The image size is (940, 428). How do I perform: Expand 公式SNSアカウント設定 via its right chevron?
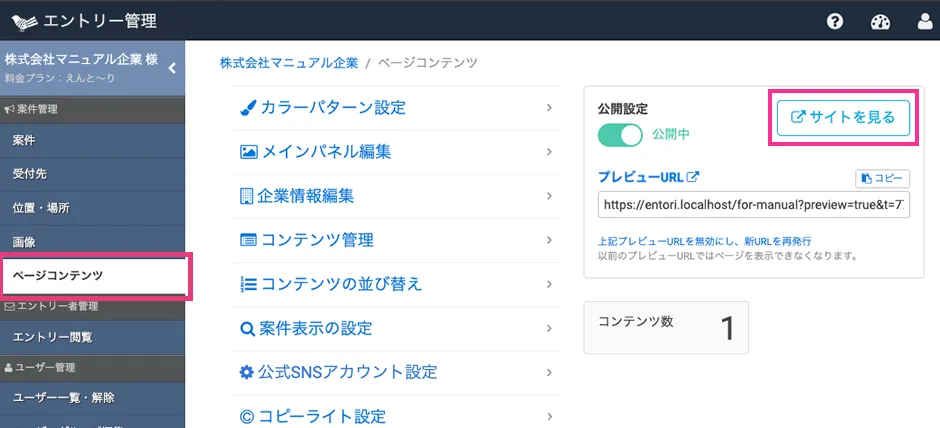(549, 372)
